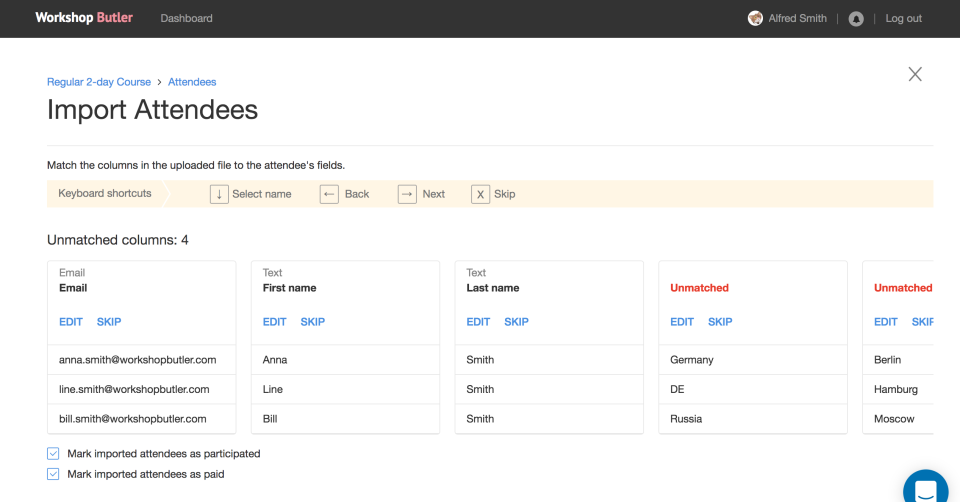The height and width of the screenshot is (502, 960).
Task: Open the Attendees breadcrumb link
Action: (192, 82)
